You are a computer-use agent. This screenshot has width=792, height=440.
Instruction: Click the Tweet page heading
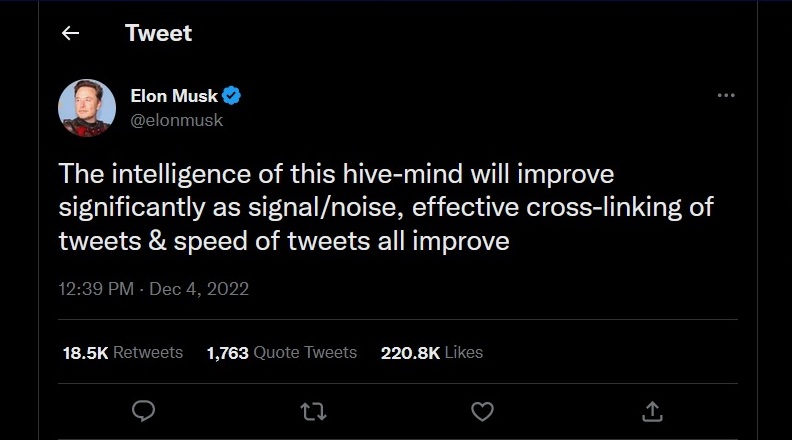click(158, 33)
